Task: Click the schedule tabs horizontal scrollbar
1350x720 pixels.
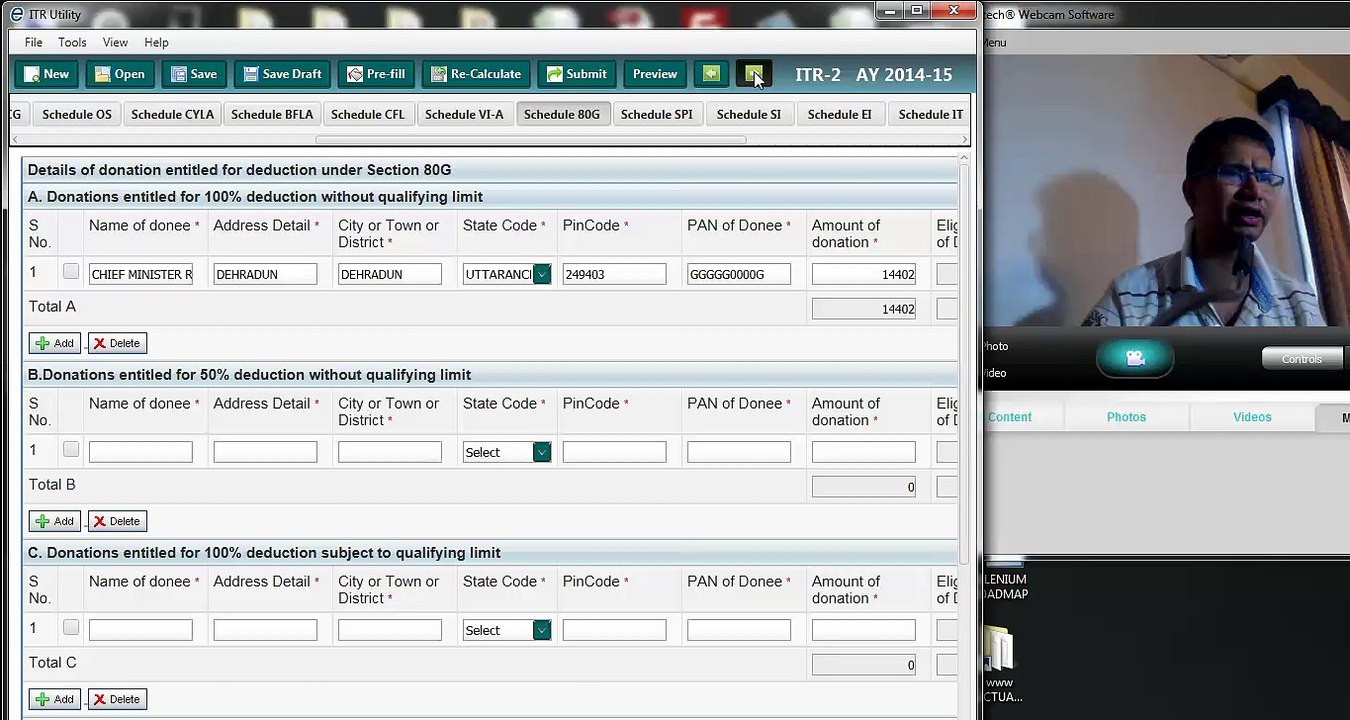Action: [x=530, y=140]
